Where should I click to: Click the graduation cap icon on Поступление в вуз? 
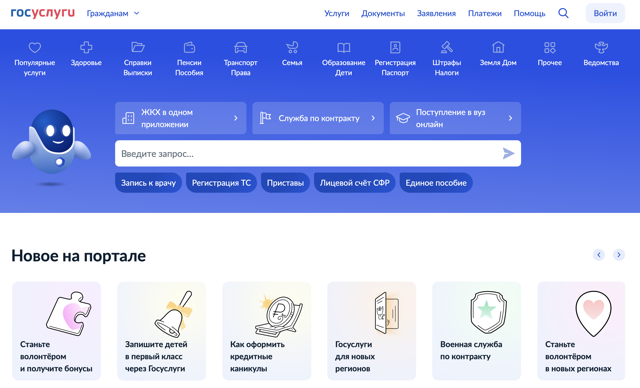(x=403, y=118)
